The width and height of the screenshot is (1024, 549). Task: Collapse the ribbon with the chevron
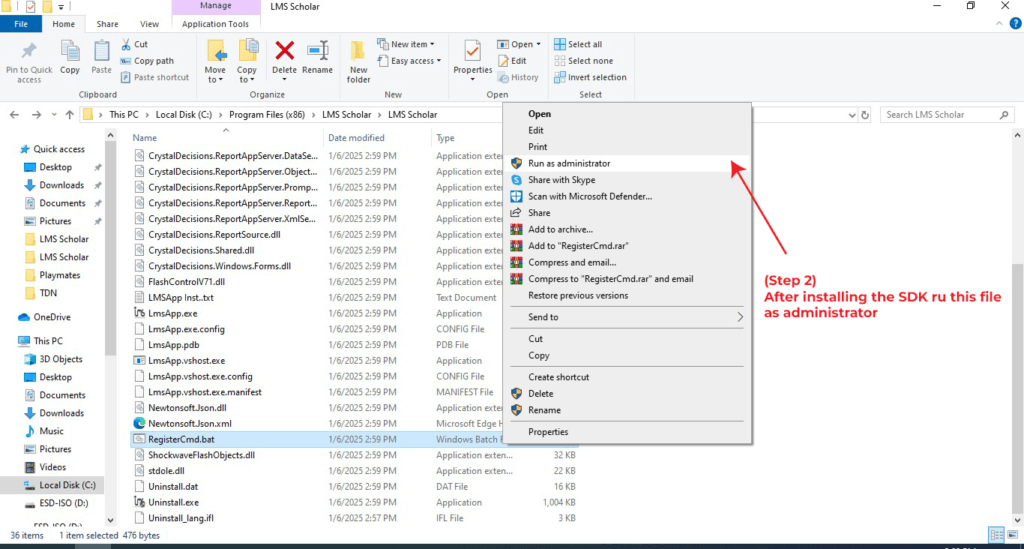(999, 24)
